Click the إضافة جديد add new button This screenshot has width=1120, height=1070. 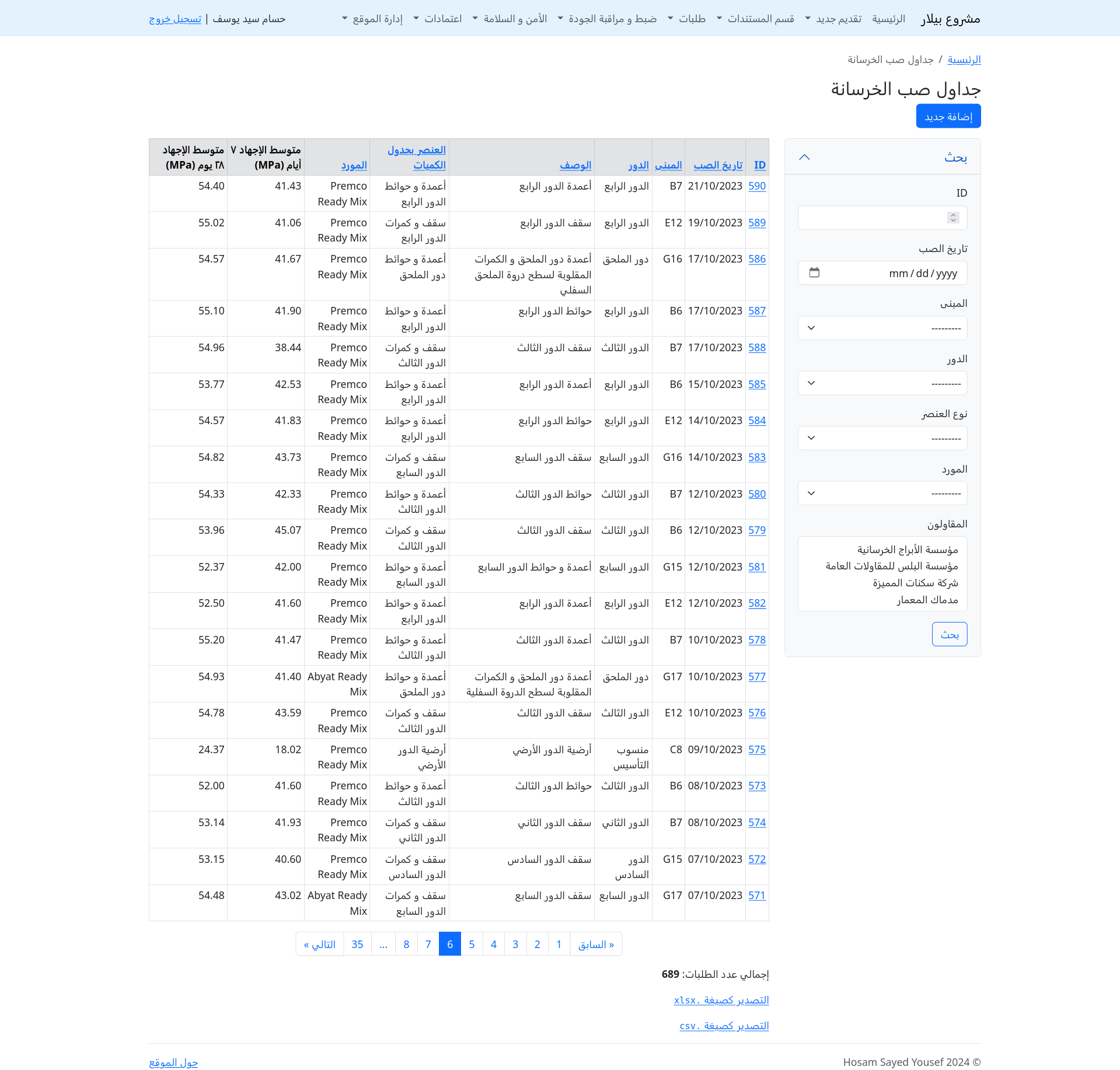[x=948, y=116]
